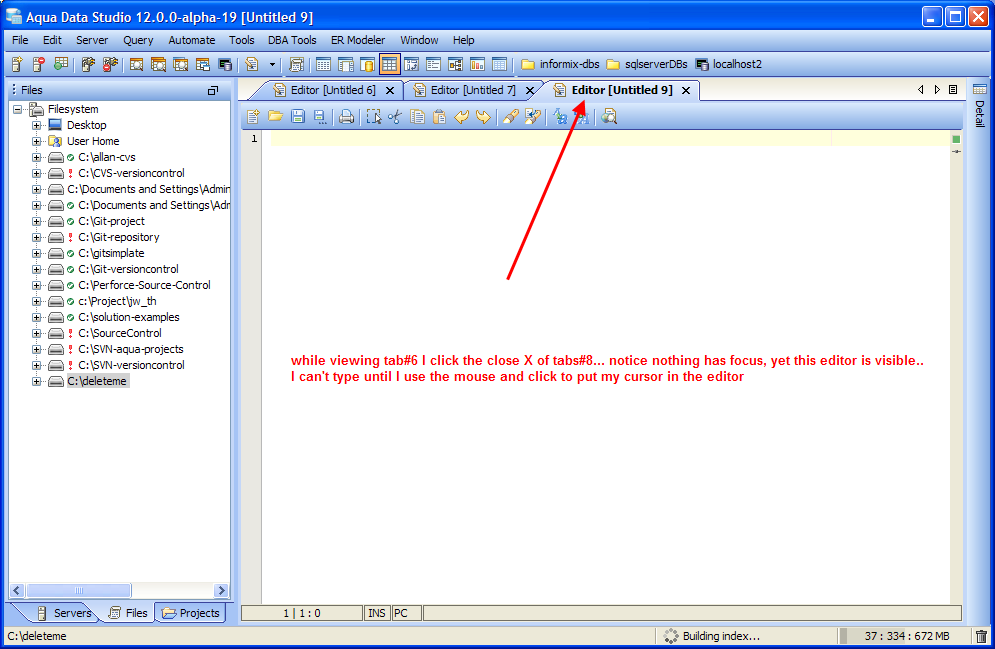This screenshot has width=995, height=649.
Task: Click the disconnect server icon with red badge
Action: (x=110, y=64)
